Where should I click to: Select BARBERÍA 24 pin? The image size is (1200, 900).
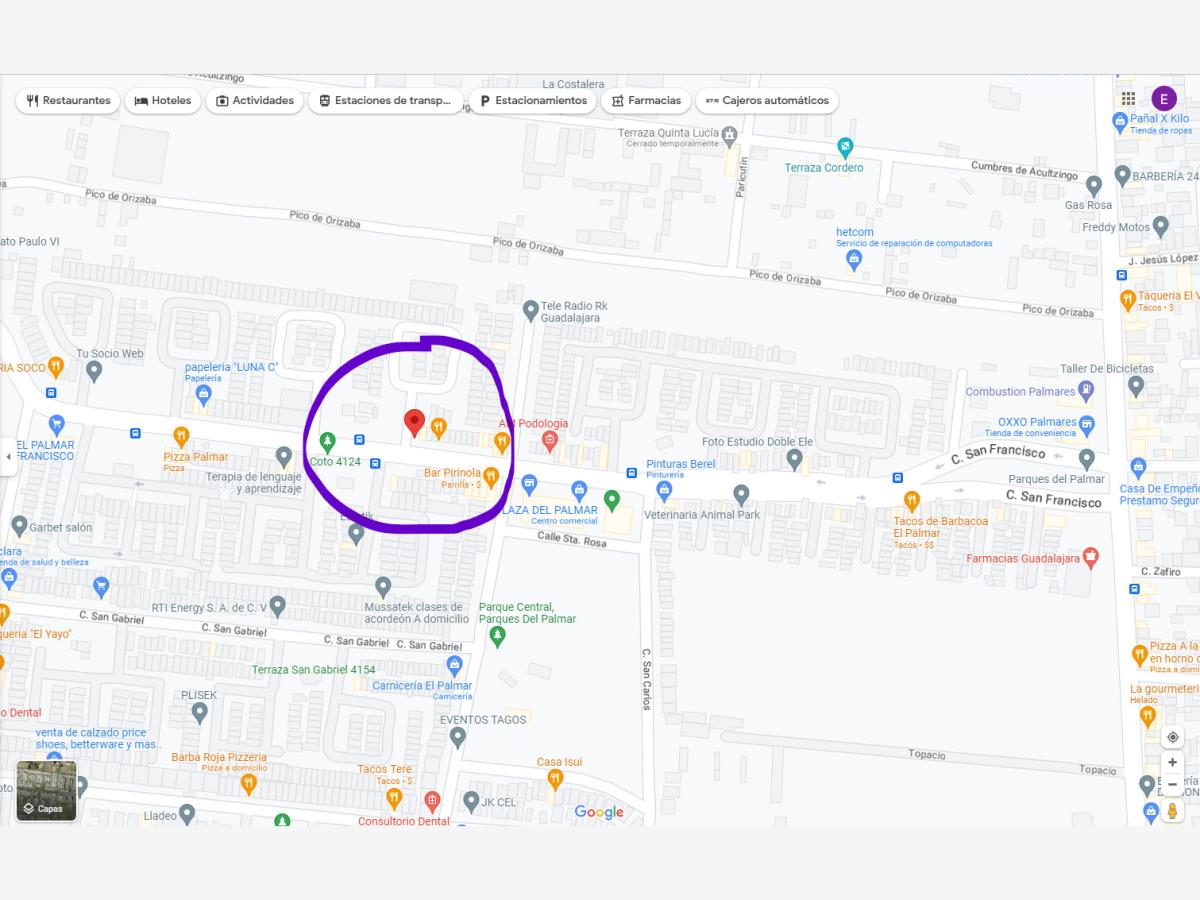1122,176
